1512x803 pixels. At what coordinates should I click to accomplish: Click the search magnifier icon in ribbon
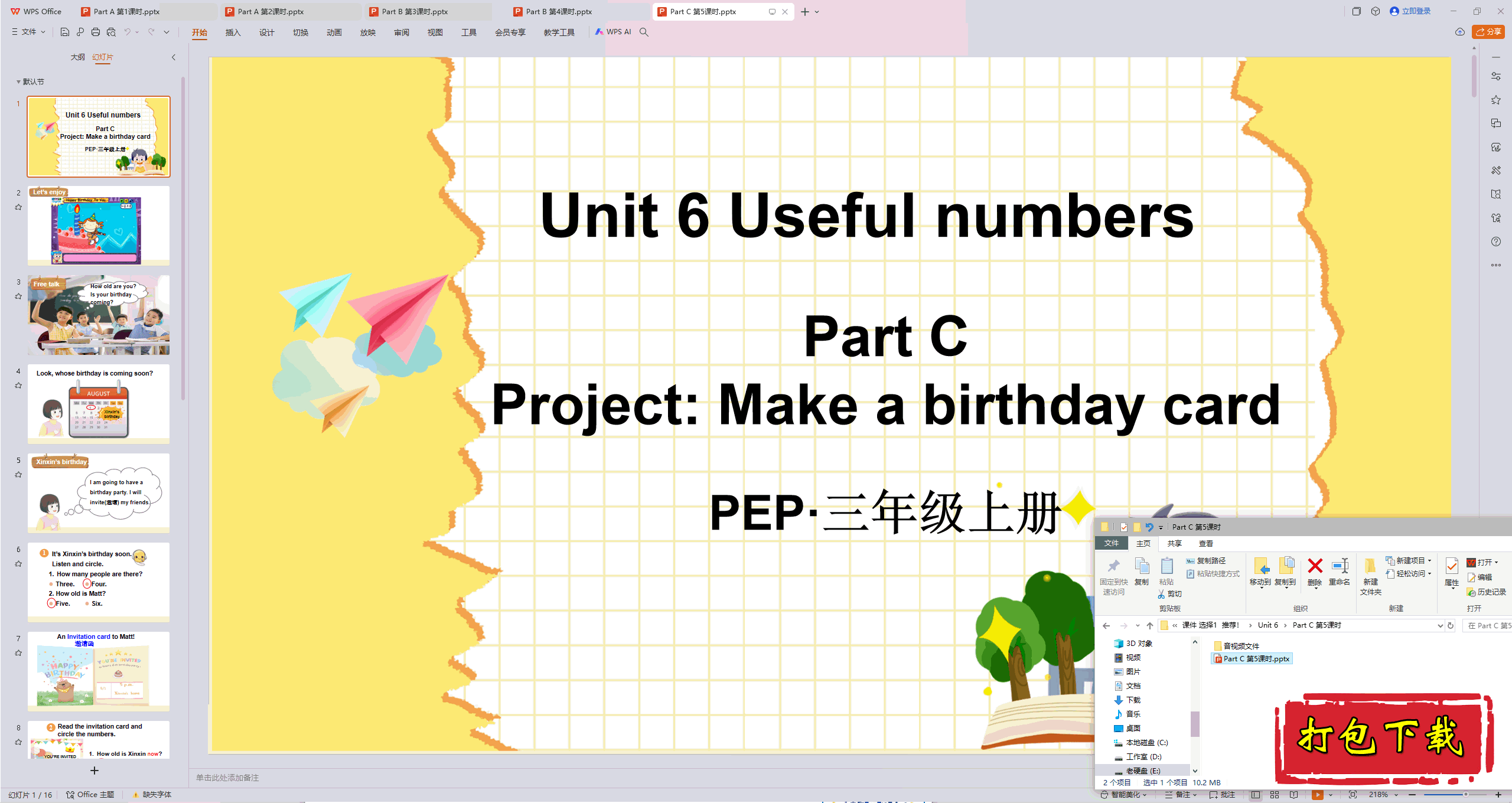pos(644,32)
